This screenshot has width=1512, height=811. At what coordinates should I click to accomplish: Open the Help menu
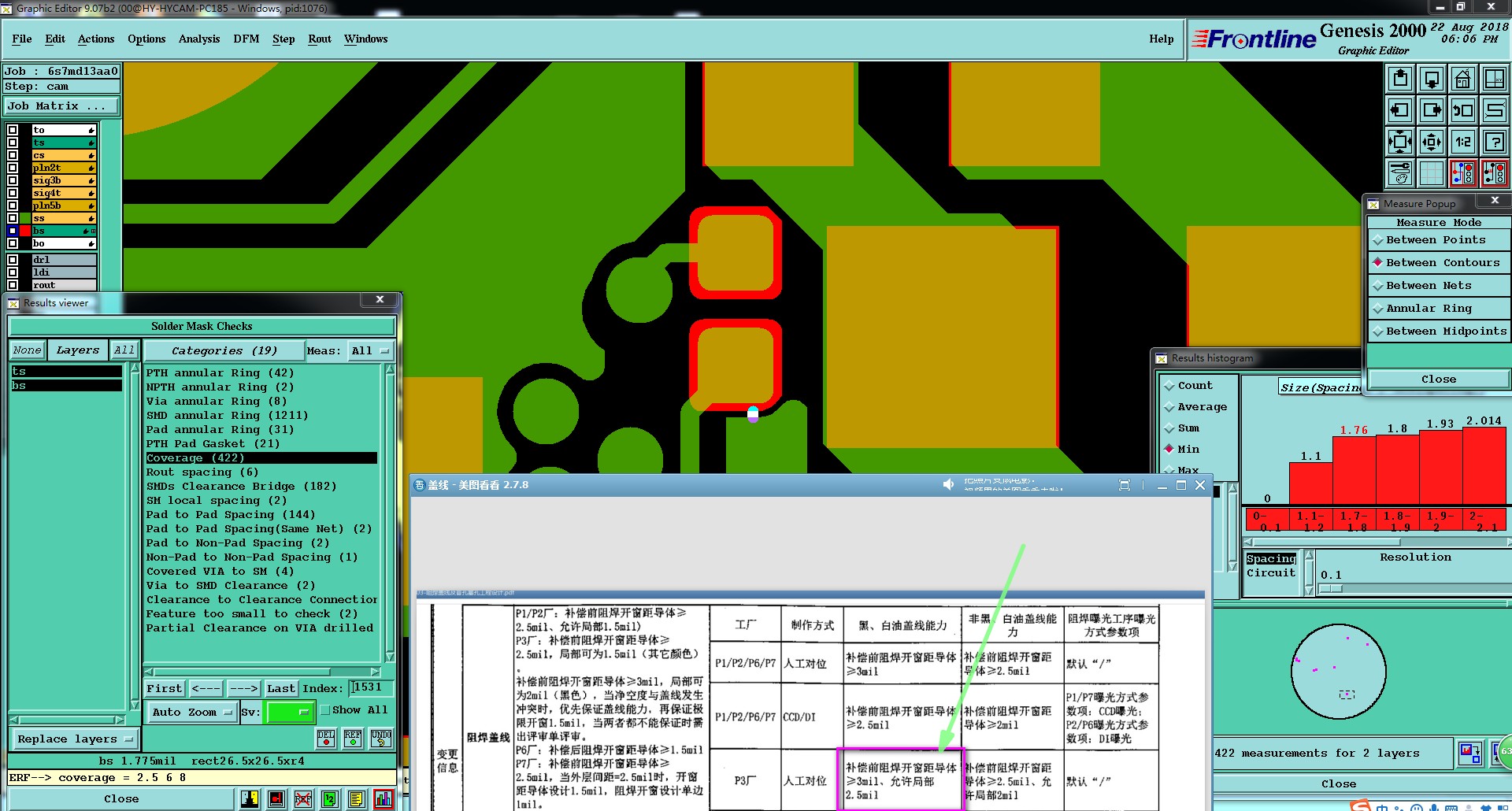[x=1161, y=39]
